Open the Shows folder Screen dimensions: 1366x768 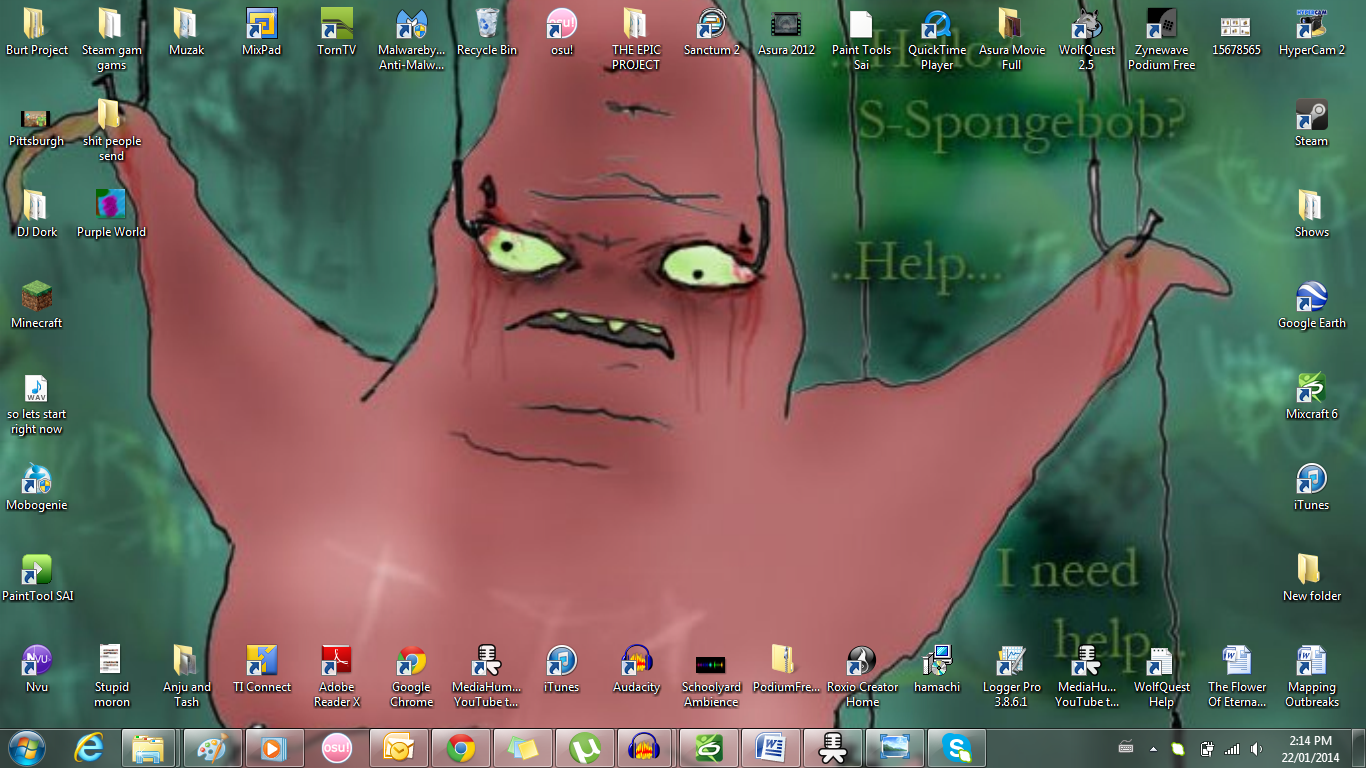pyautogui.click(x=1312, y=215)
